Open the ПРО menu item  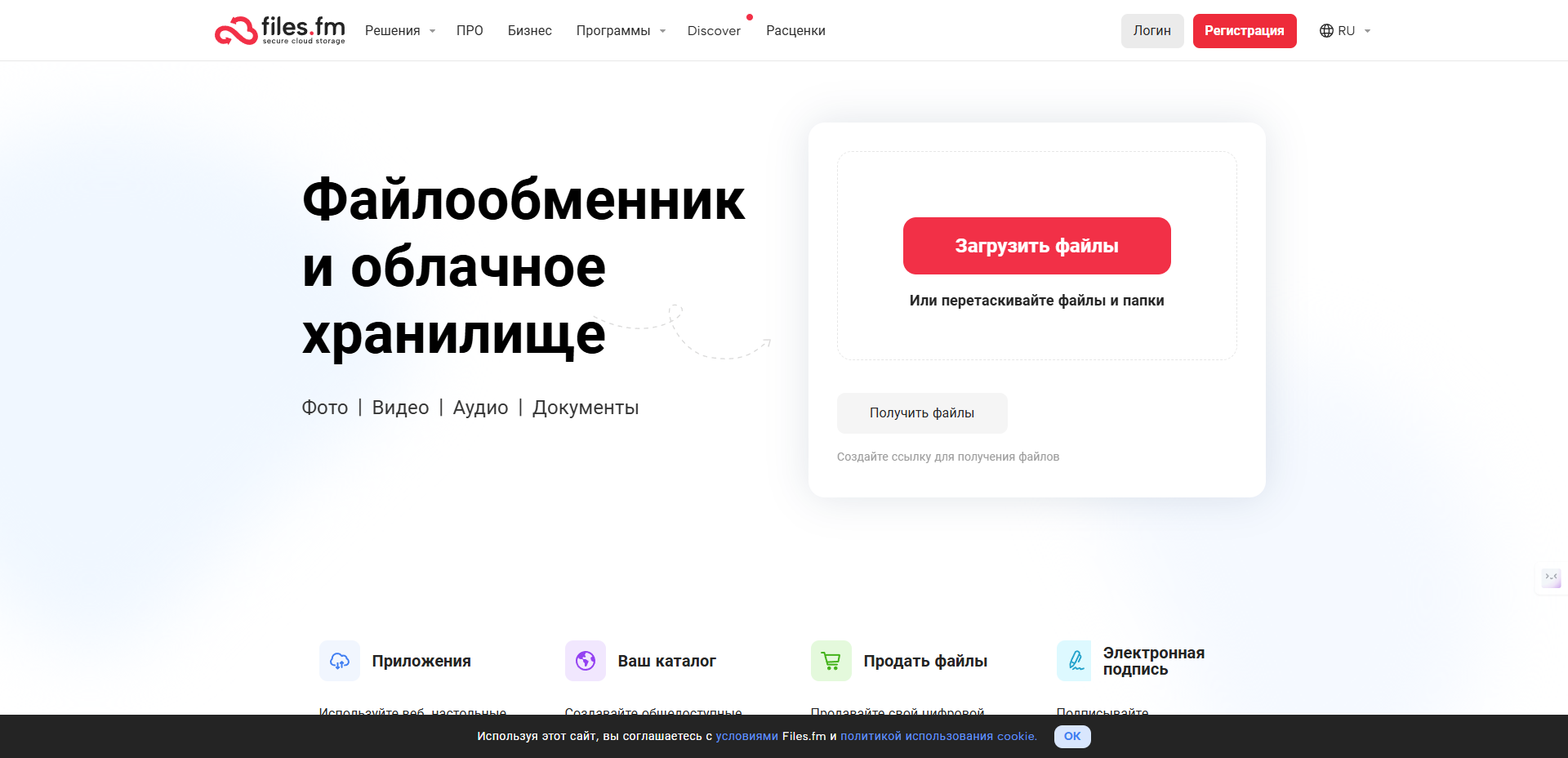point(470,31)
